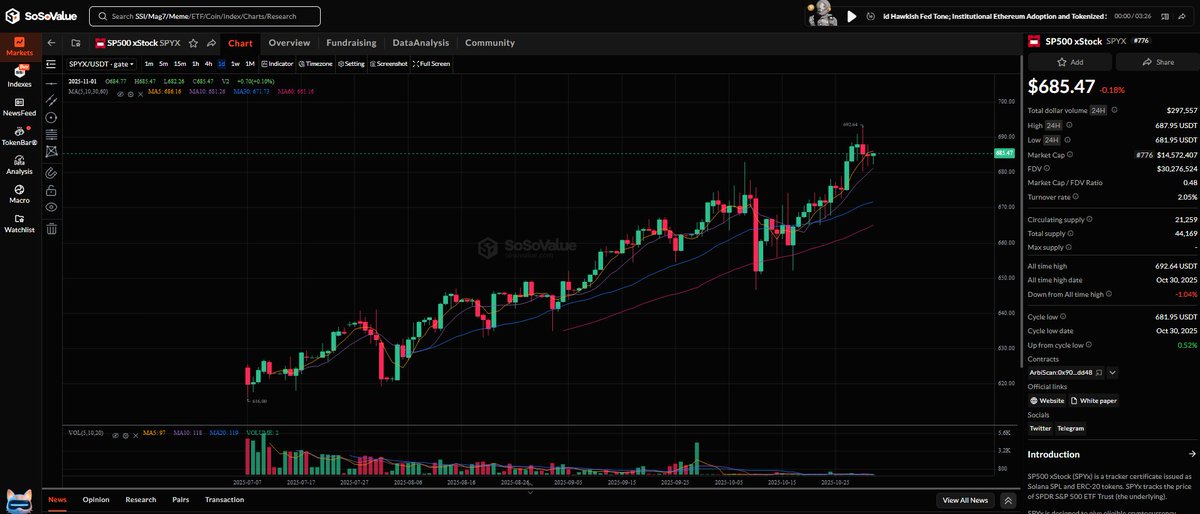Click the share arrow beside the star
The height and width of the screenshot is (514, 1200).
point(211,43)
